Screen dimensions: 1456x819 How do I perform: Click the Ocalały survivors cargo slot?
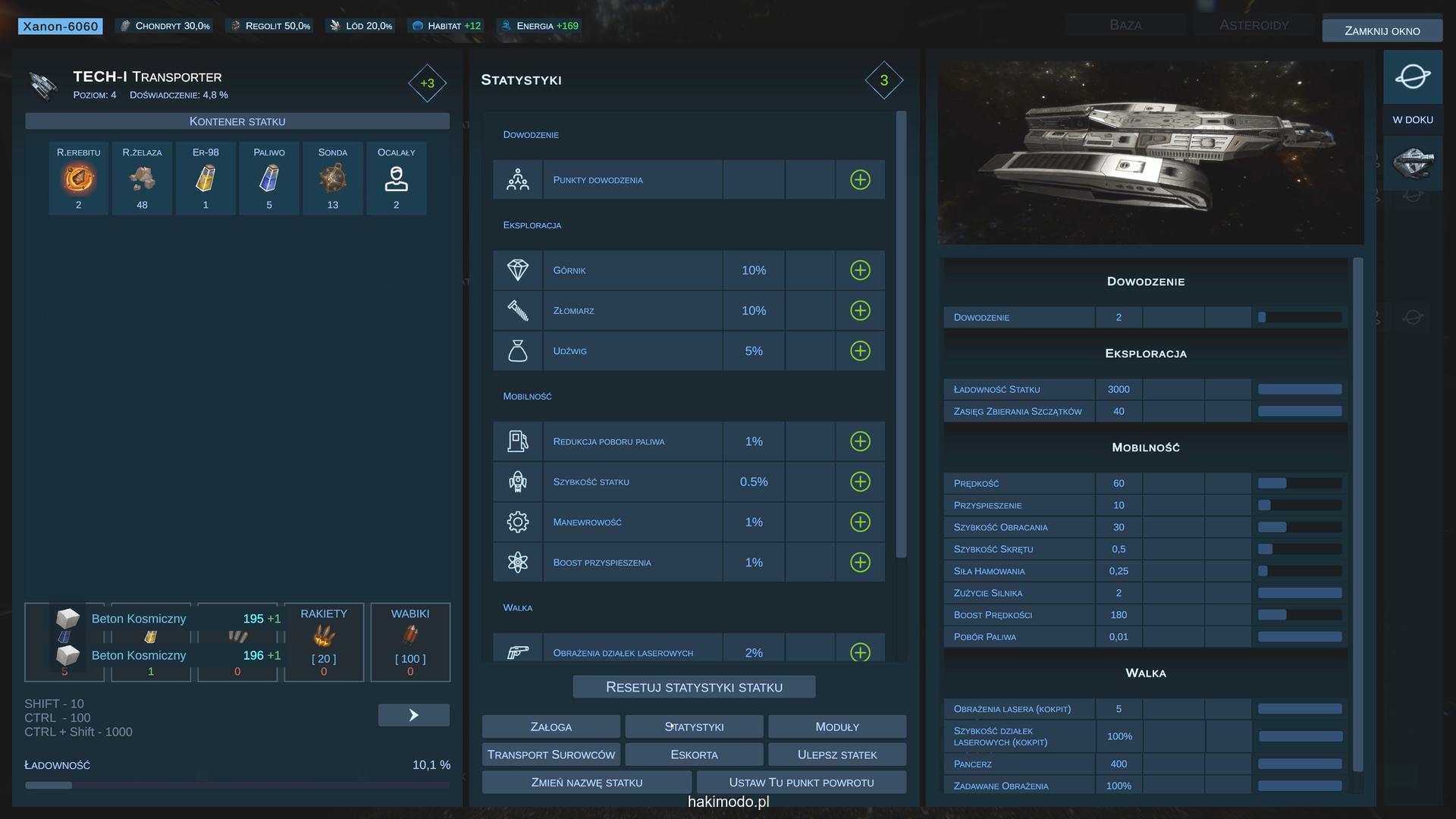(396, 178)
